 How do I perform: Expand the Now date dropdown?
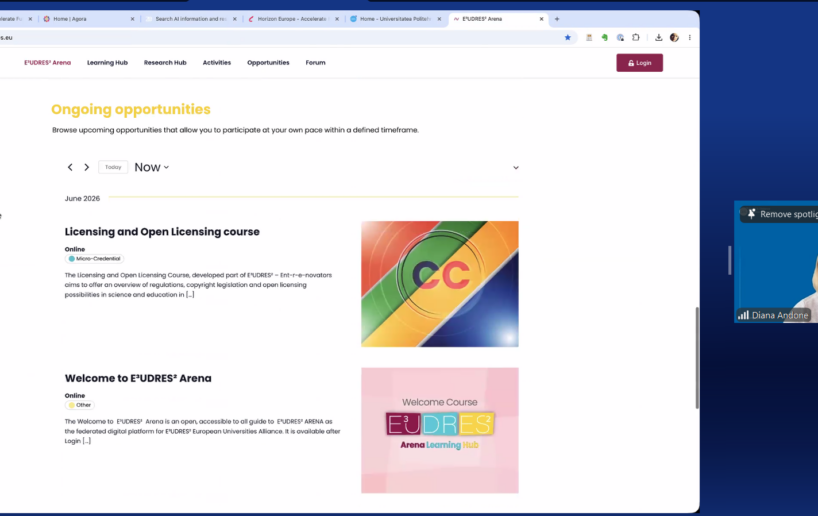coord(152,167)
